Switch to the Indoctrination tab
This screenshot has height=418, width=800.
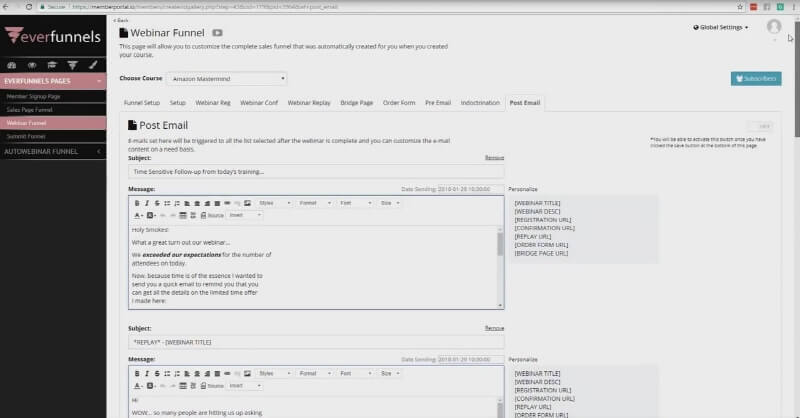pyautogui.click(x=480, y=103)
